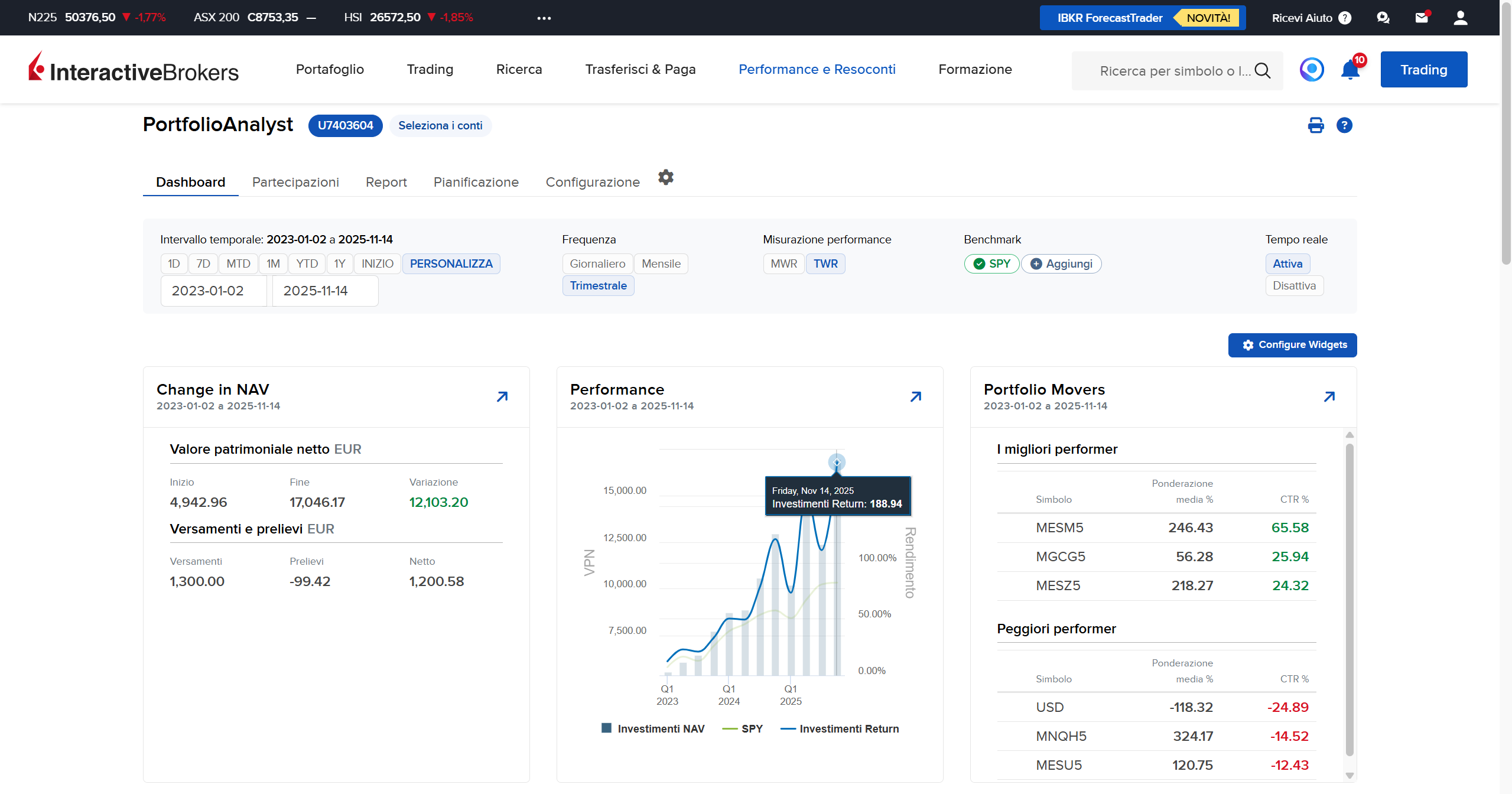
Task: Open the Seleziona i conti dropdown
Action: pyautogui.click(x=440, y=125)
